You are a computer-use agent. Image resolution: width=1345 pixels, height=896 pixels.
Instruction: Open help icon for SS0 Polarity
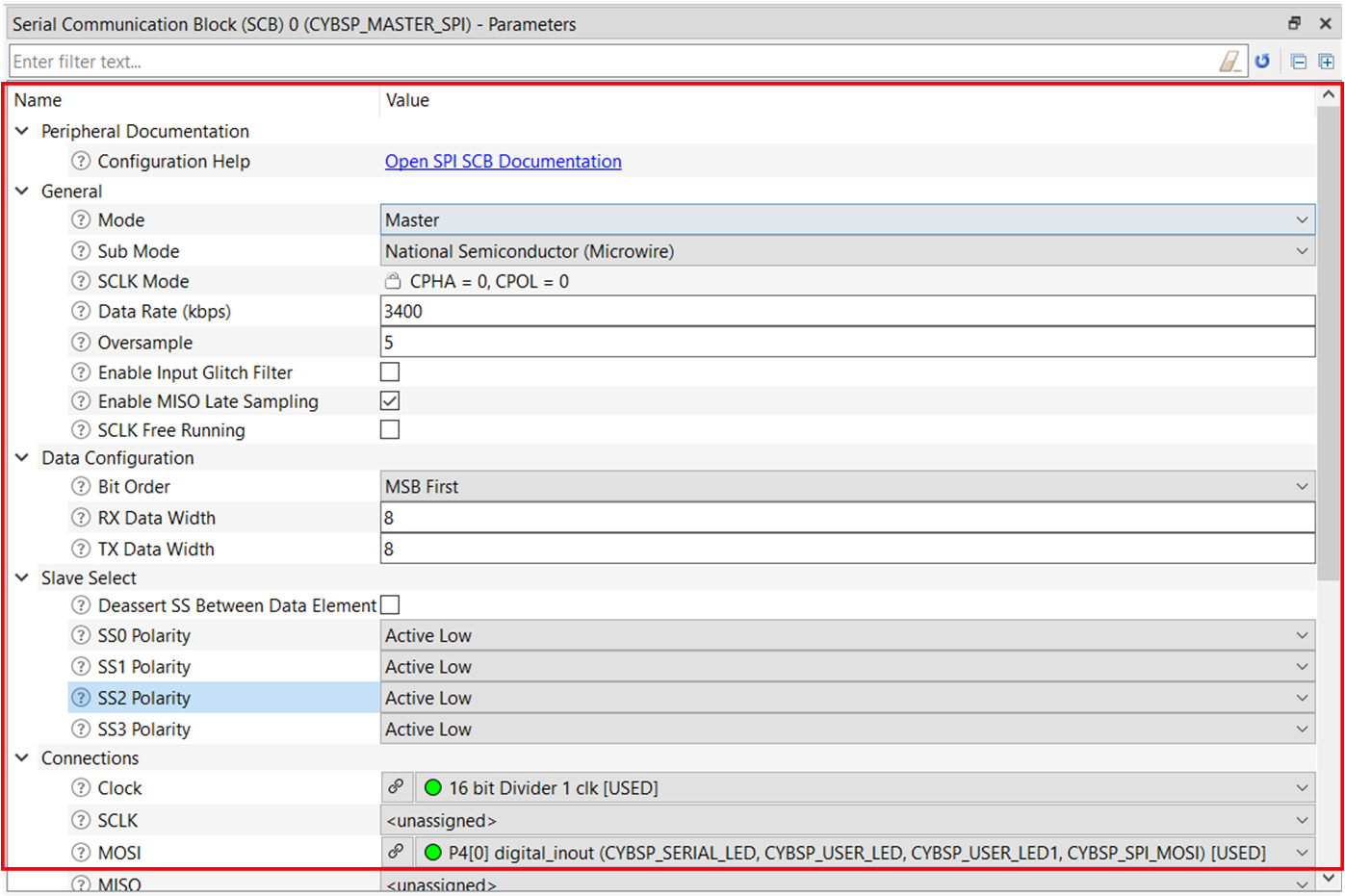[x=82, y=635]
